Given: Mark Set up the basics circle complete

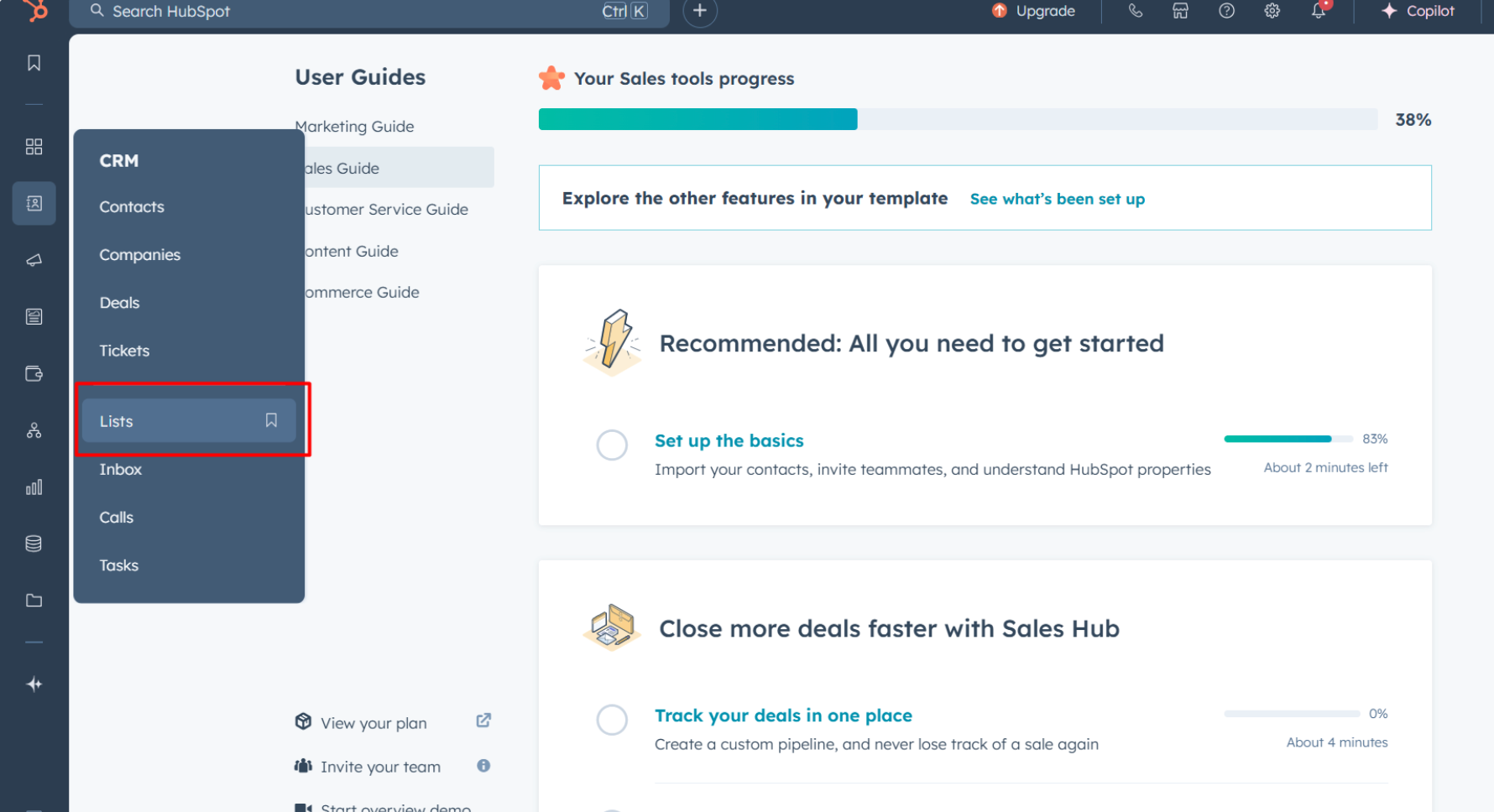Looking at the screenshot, I should [x=612, y=445].
